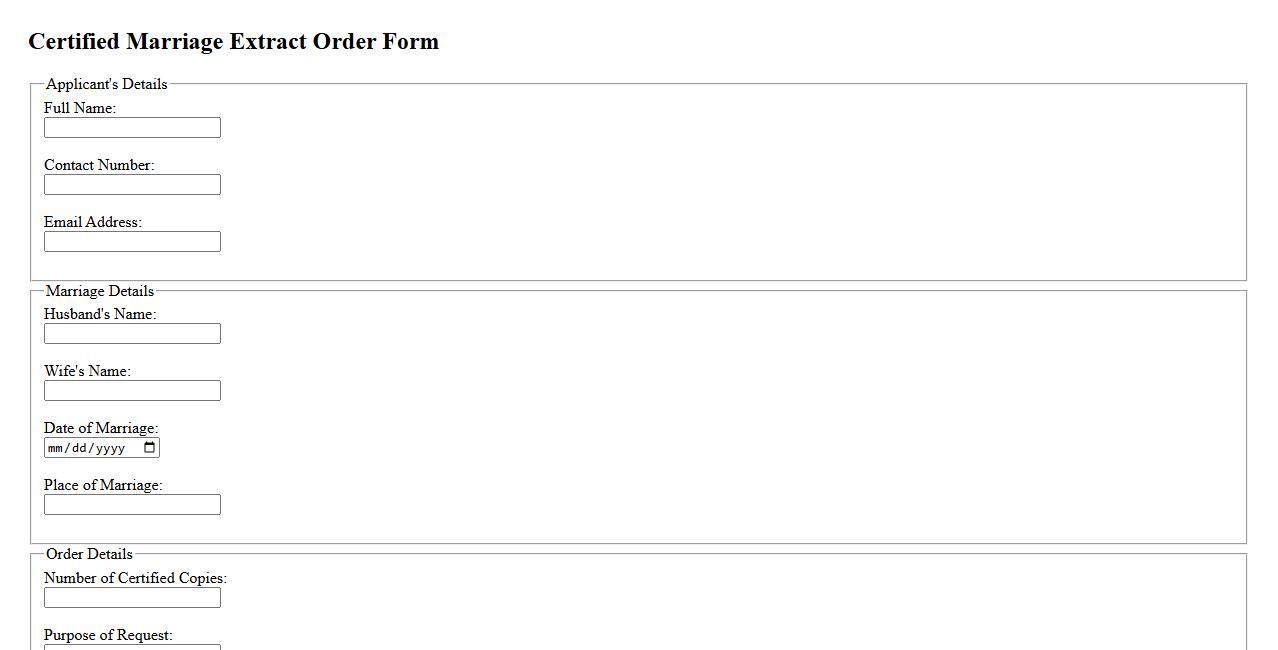Image resolution: width=1278 pixels, height=650 pixels.
Task: Click the Place of Marriage input
Action: (132, 505)
